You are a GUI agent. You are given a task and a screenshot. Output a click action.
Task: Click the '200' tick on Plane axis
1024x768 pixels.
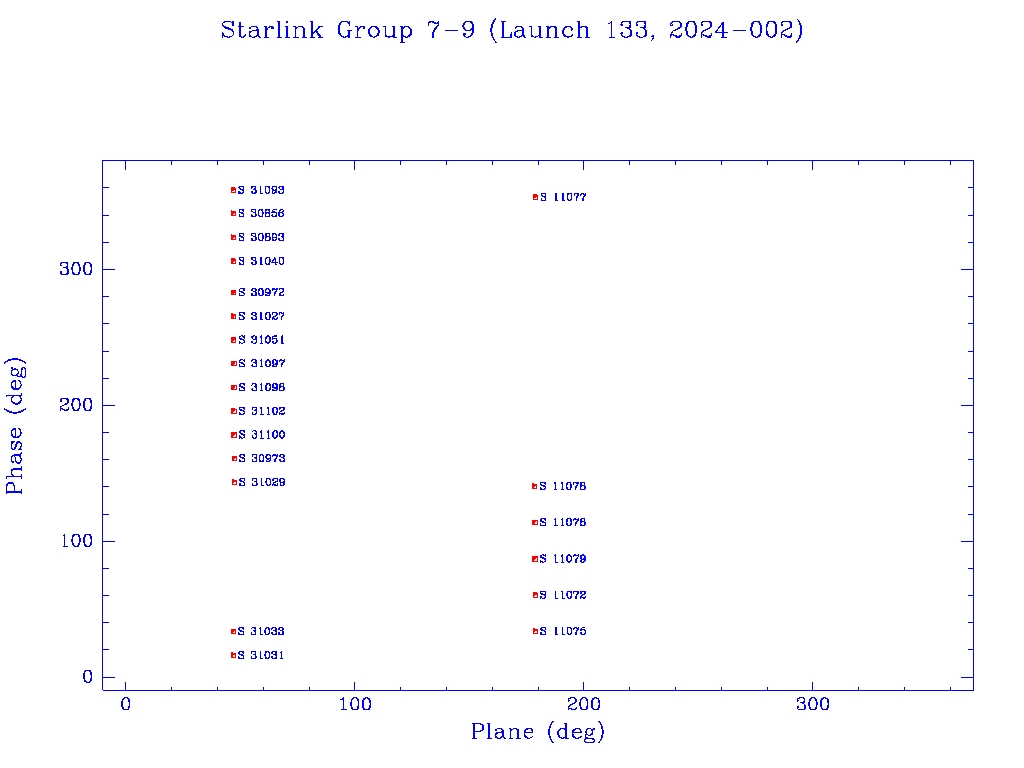pos(583,704)
